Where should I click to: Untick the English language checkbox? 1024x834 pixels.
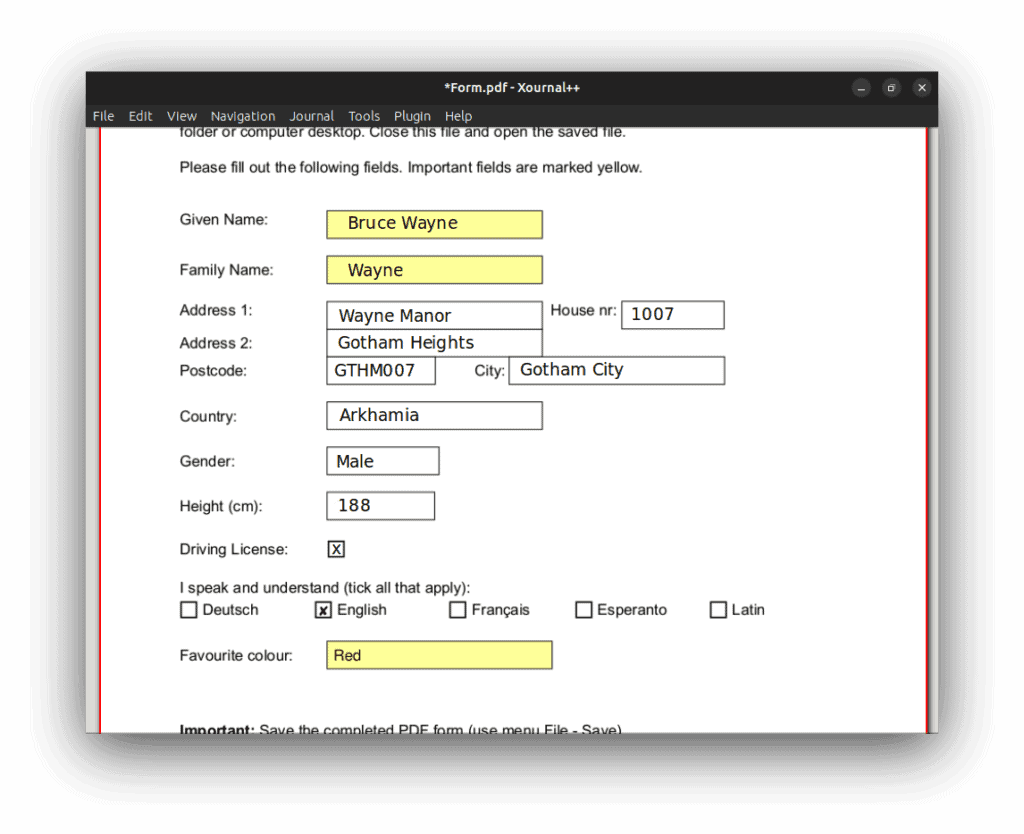tap(323, 610)
